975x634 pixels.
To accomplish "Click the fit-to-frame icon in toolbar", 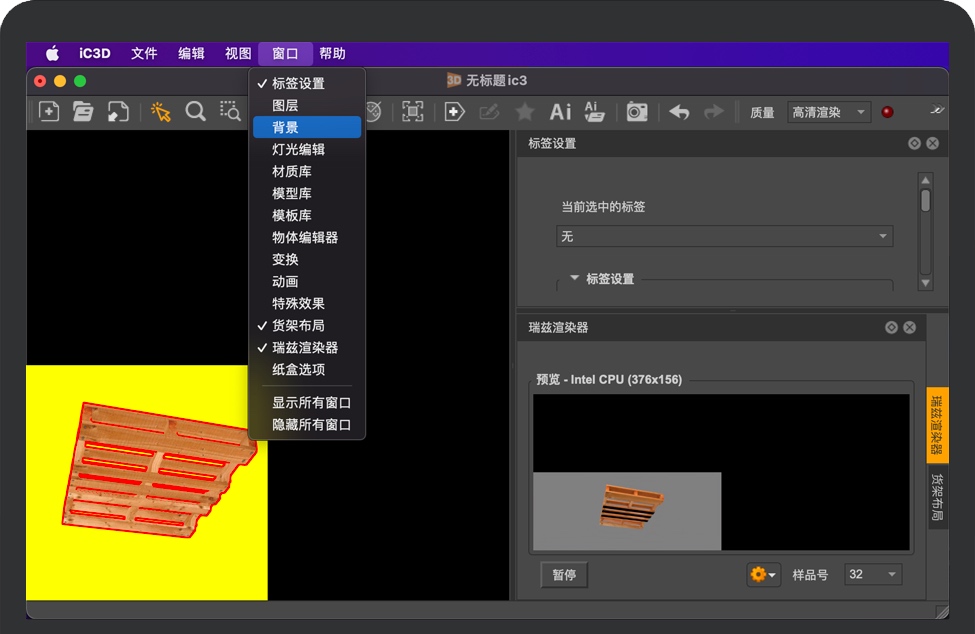I will (x=412, y=112).
